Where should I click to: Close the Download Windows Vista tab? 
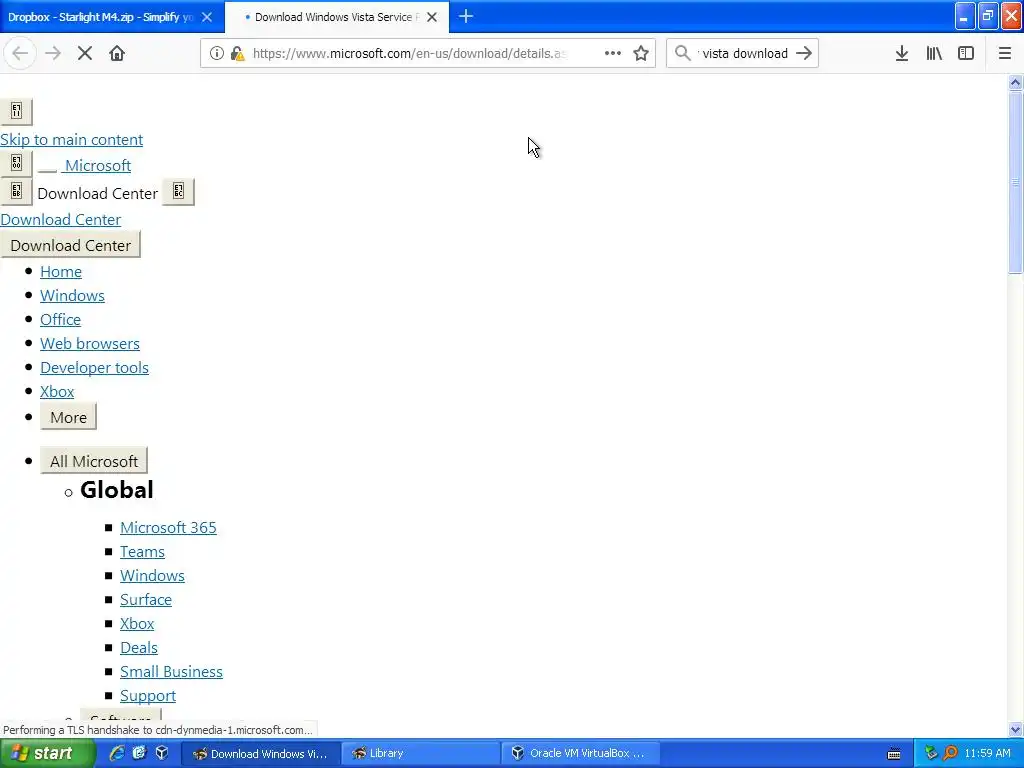[432, 17]
